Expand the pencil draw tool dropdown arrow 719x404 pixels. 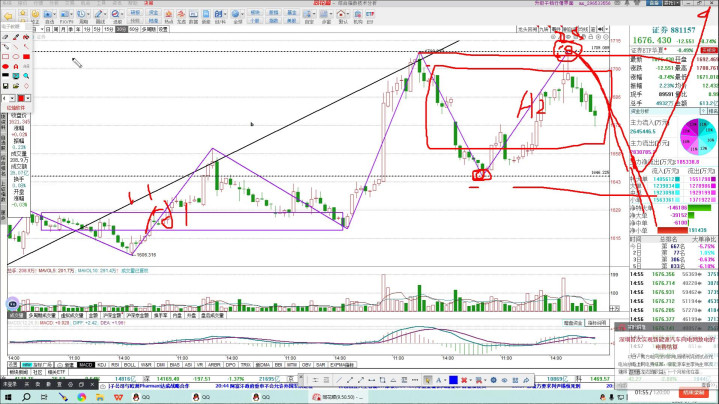pyautogui.click(x=105, y=15)
